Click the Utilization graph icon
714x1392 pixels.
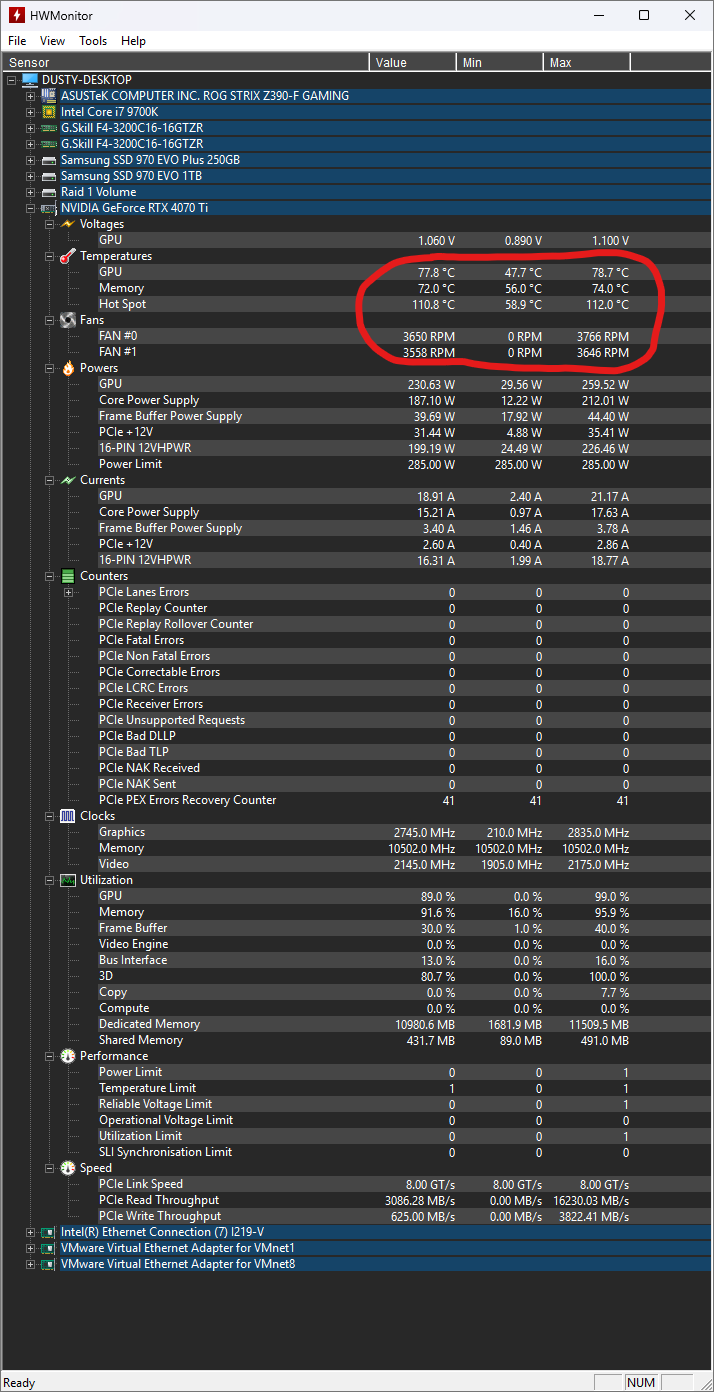pos(68,880)
